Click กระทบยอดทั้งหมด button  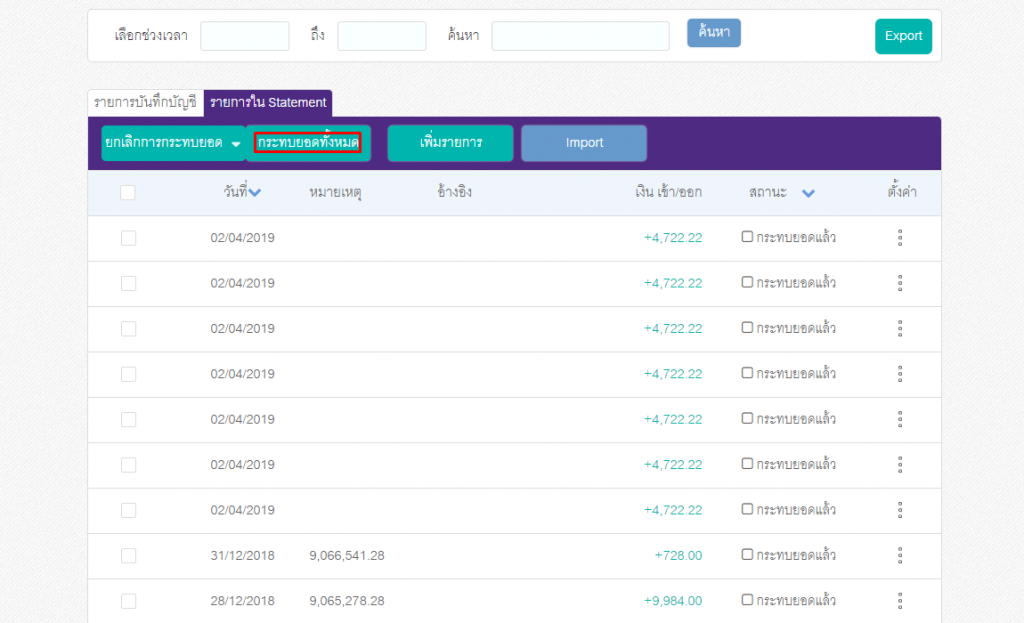[308, 142]
